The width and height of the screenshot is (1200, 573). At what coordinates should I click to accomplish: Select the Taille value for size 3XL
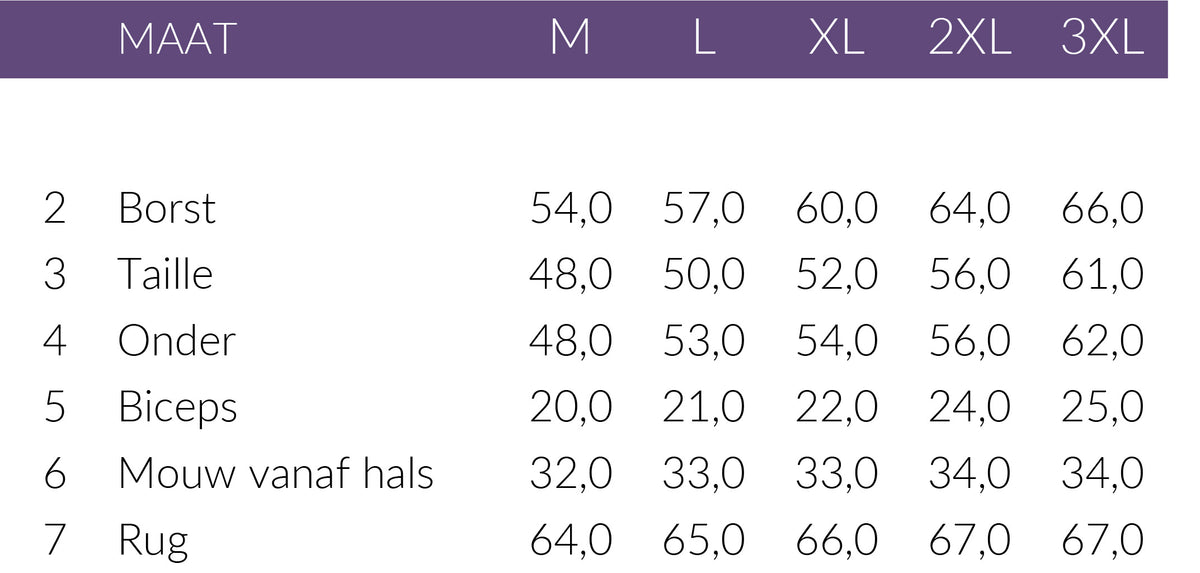pyautogui.click(x=1102, y=275)
